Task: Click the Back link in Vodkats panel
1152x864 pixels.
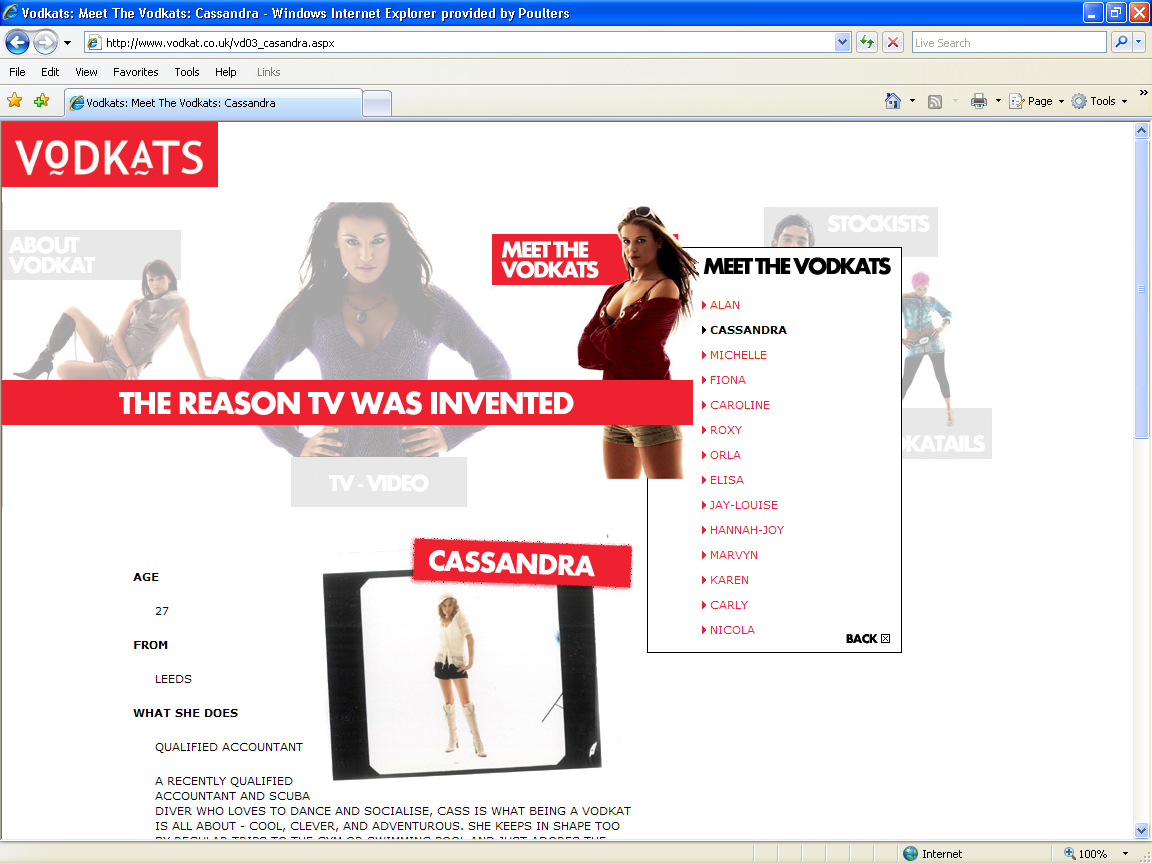Action: pyautogui.click(x=868, y=638)
